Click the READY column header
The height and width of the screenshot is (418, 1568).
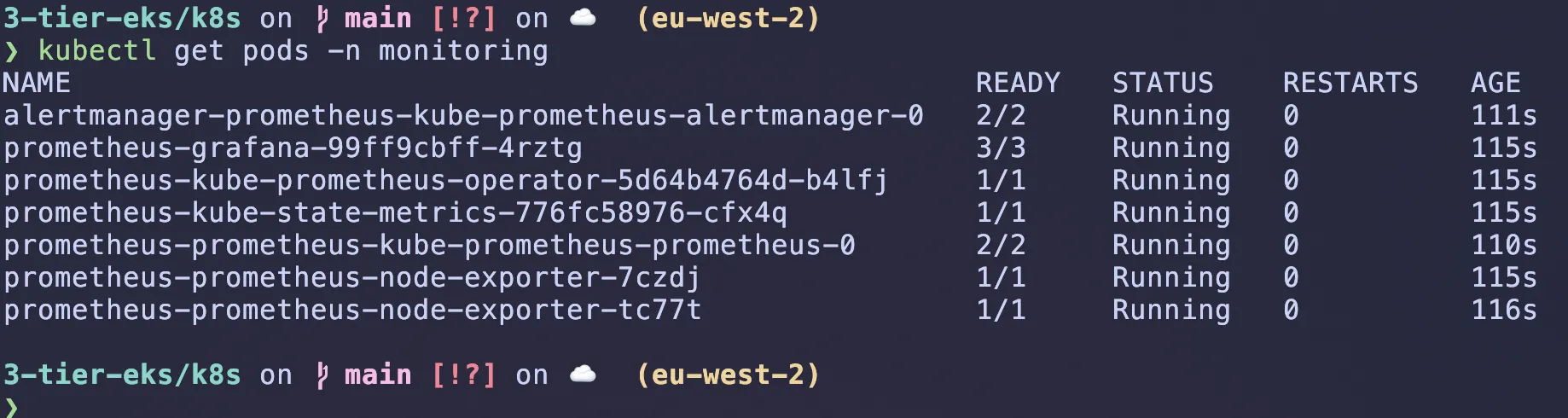1018,83
